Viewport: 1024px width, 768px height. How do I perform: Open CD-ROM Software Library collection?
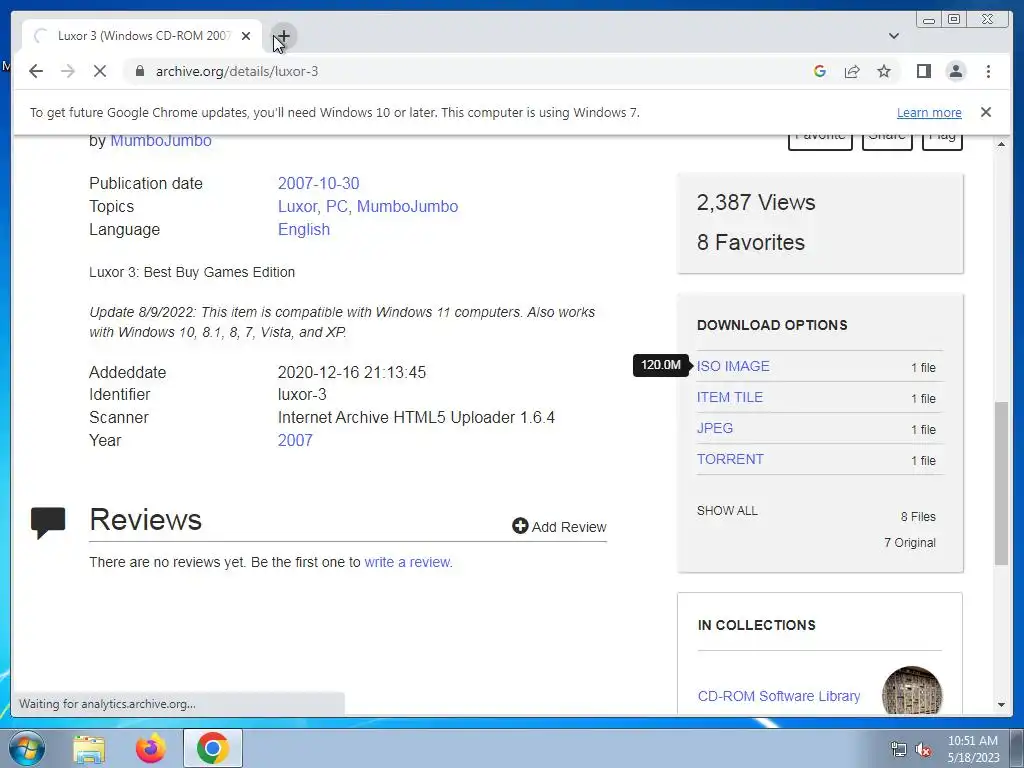(x=778, y=696)
